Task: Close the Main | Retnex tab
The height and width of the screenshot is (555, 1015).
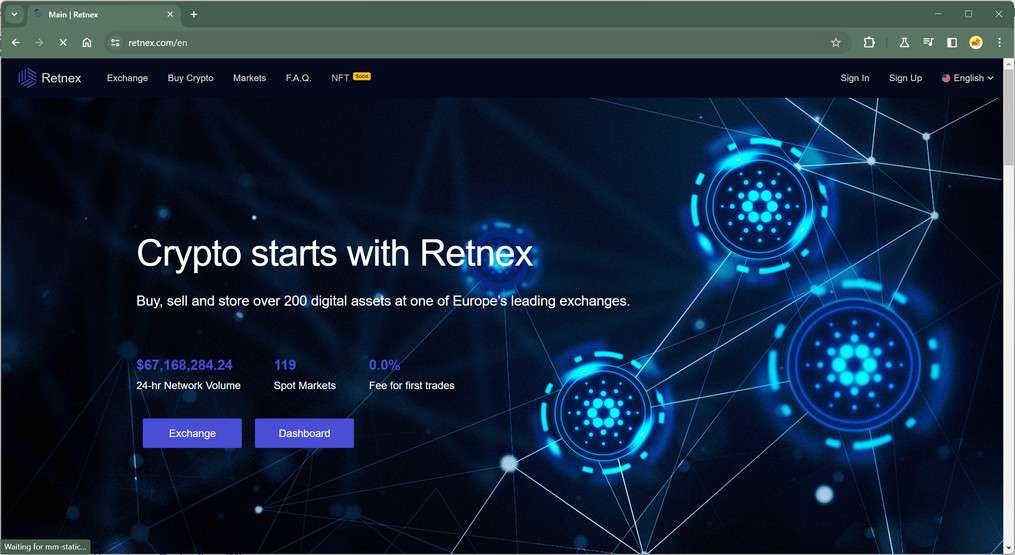Action: tap(170, 14)
